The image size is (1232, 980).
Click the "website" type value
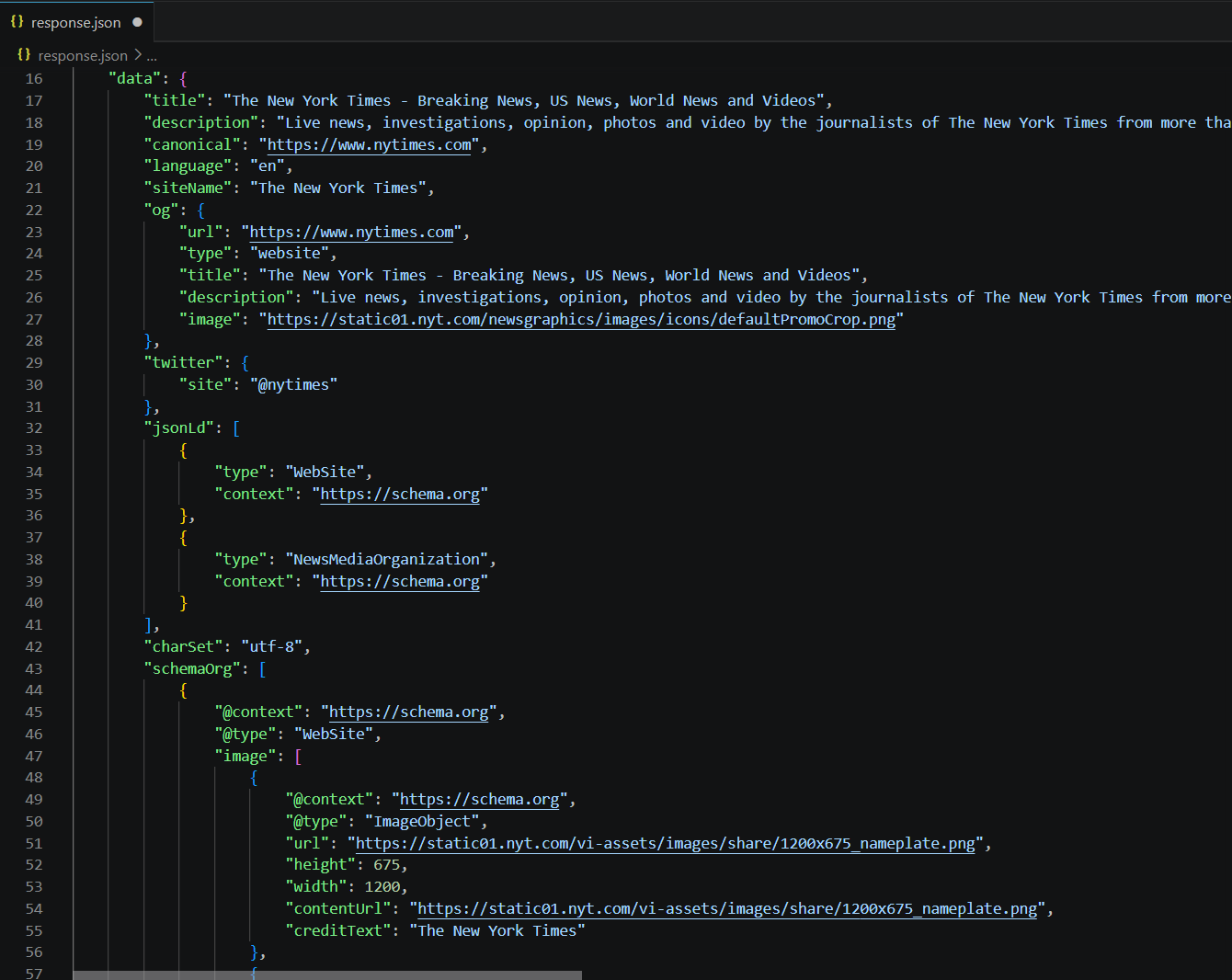coord(290,253)
